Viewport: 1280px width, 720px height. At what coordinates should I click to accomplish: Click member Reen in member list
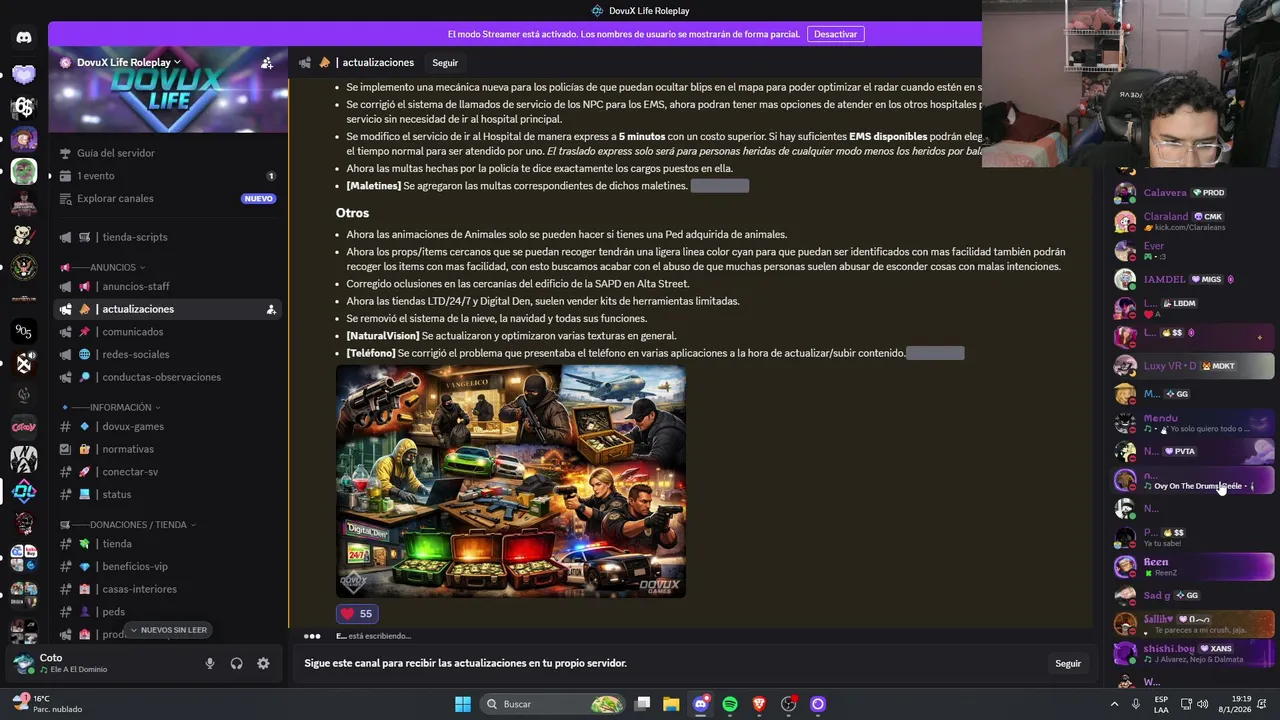[1193, 566]
